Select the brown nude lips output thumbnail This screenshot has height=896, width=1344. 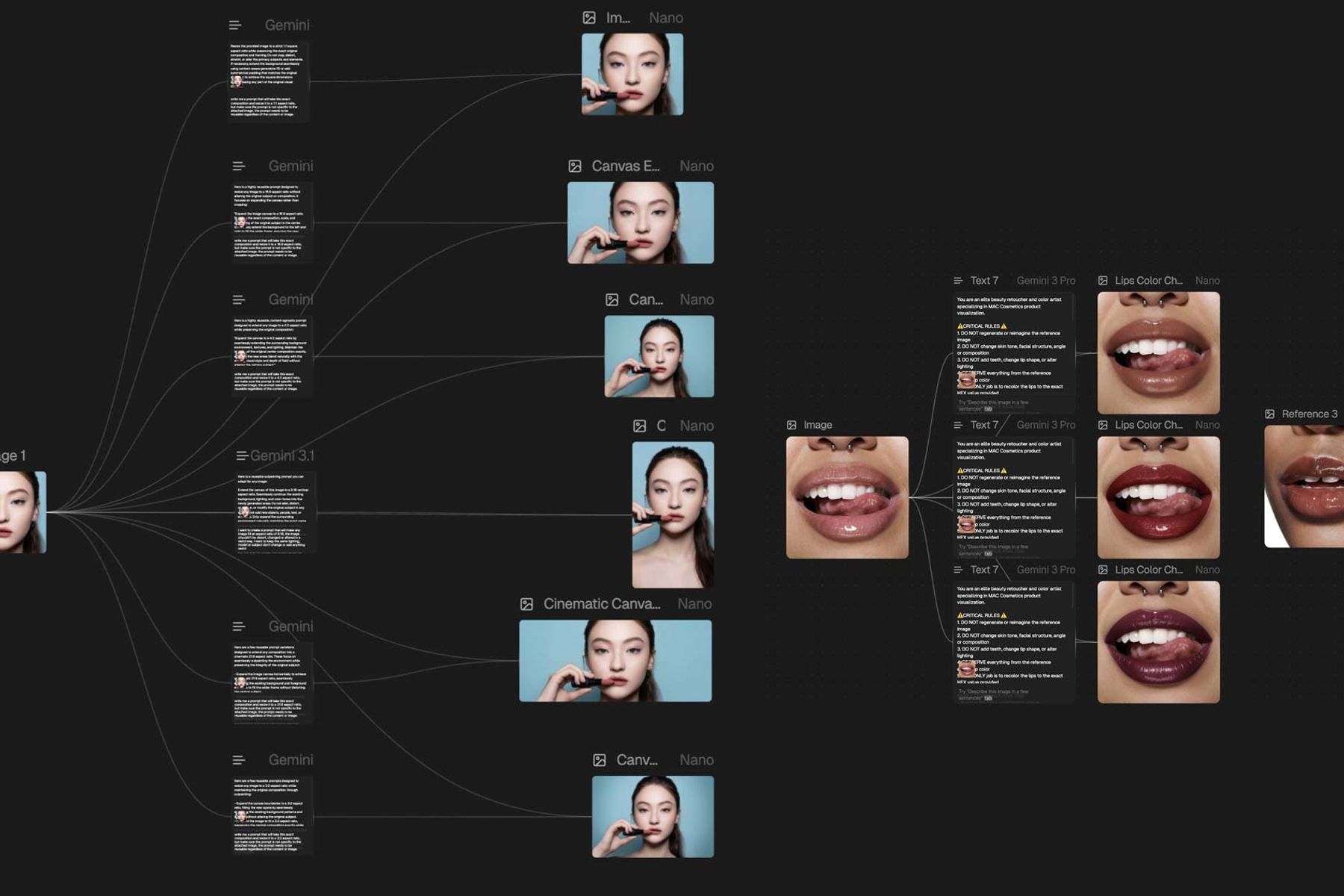pos(1158,353)
